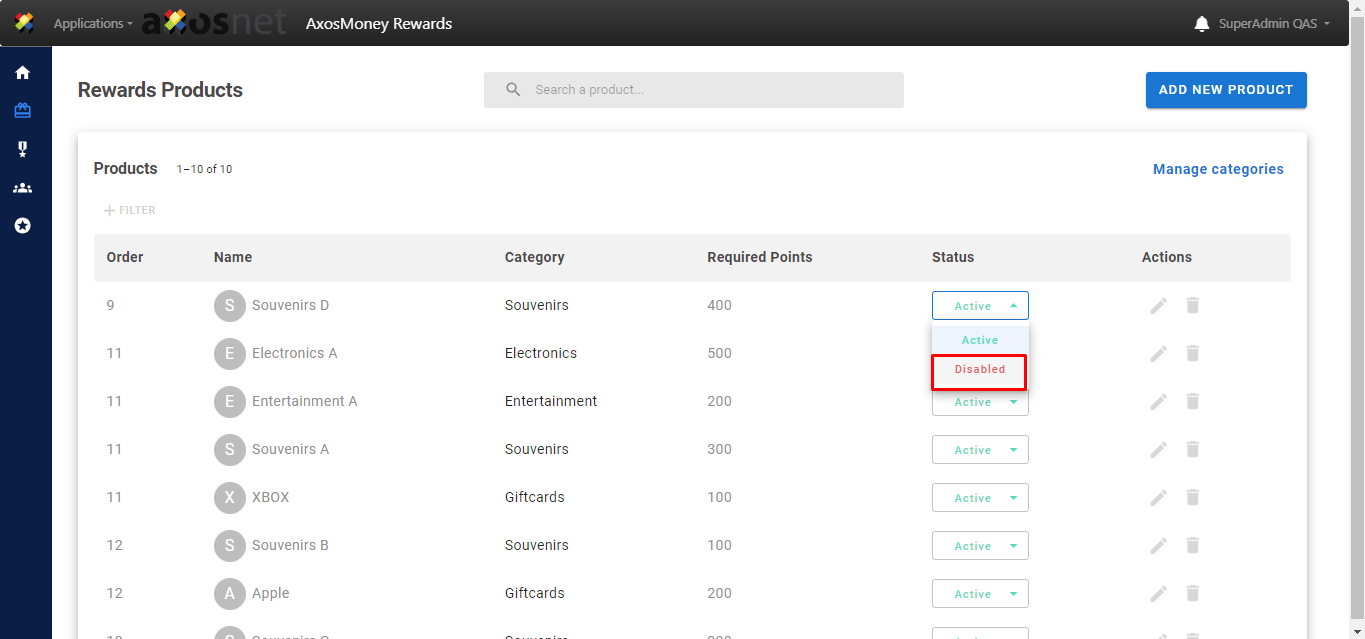The width and height of the screenshot is (1365, 639).
Task: Click the home icon in the sidebar
Action: tap(22, 73)
